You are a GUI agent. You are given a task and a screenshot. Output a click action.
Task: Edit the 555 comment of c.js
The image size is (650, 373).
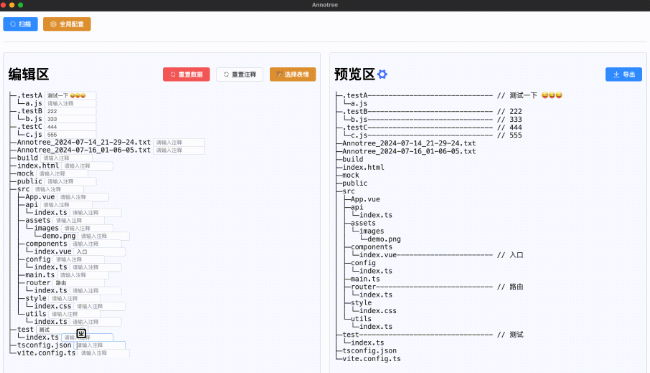coord(70,135)
